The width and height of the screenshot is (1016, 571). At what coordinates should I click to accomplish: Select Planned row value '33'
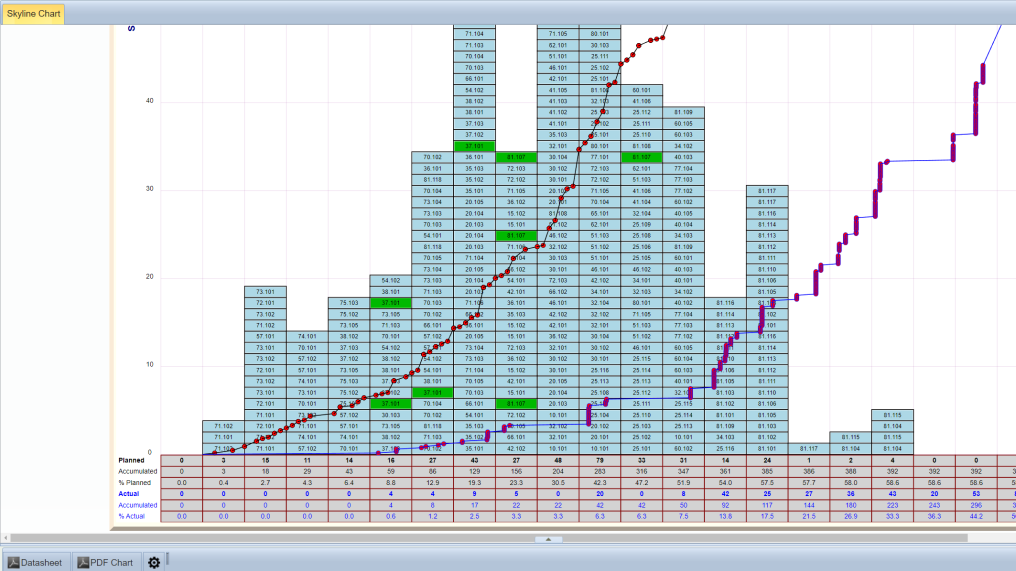pyautogui.click(x=641, y=460)
